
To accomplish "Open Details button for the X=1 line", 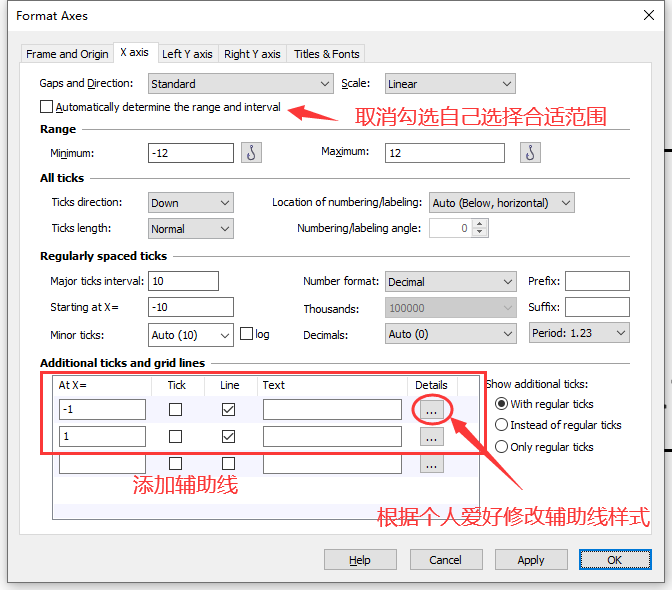I will coord(431,437).
